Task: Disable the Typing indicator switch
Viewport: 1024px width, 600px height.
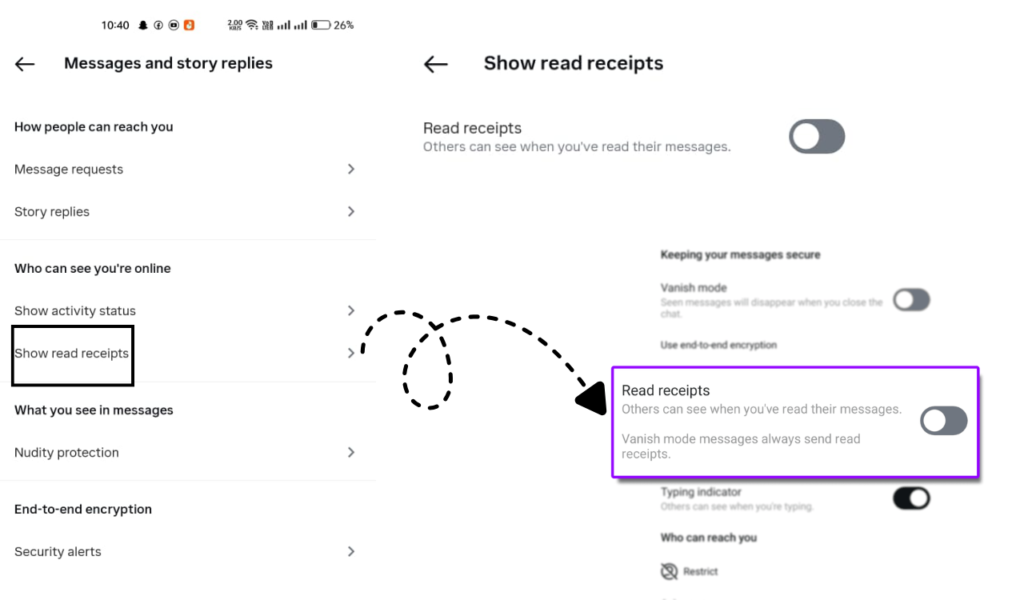Action: click(x=911, y=497)
